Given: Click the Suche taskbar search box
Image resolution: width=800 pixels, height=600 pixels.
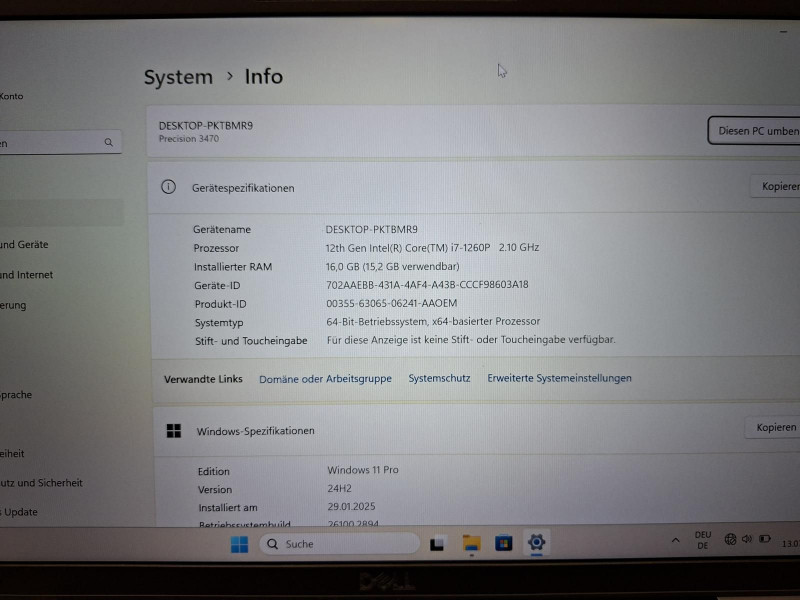Looking at the screenshot, I should [339, 544].
